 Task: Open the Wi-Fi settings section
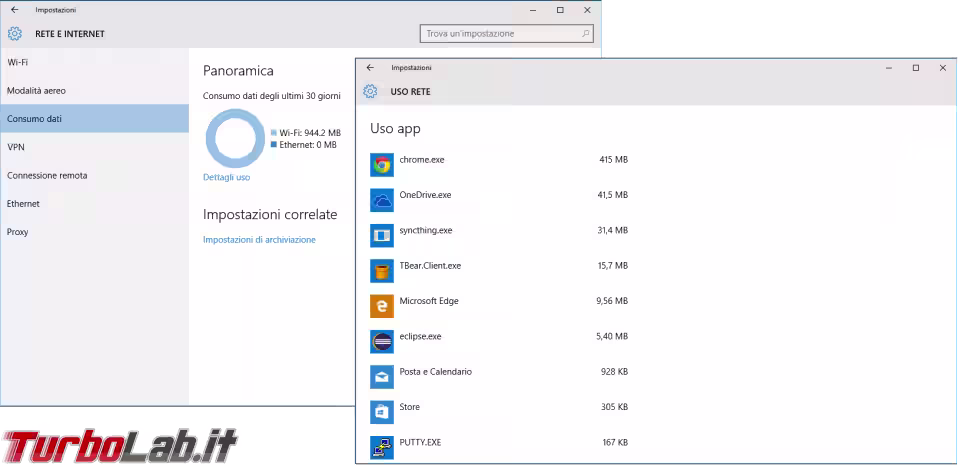94,62
